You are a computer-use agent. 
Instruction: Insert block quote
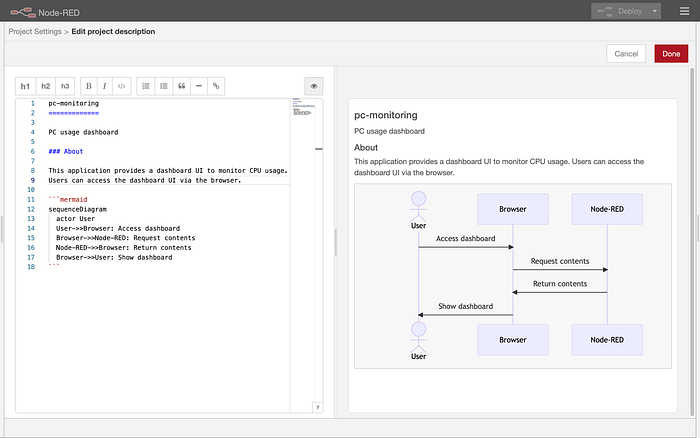[182, 86]
